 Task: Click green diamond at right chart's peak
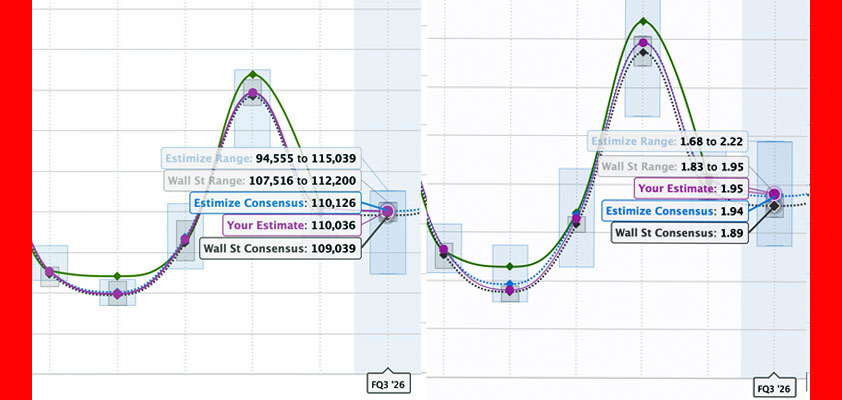(x=643, y=22)
